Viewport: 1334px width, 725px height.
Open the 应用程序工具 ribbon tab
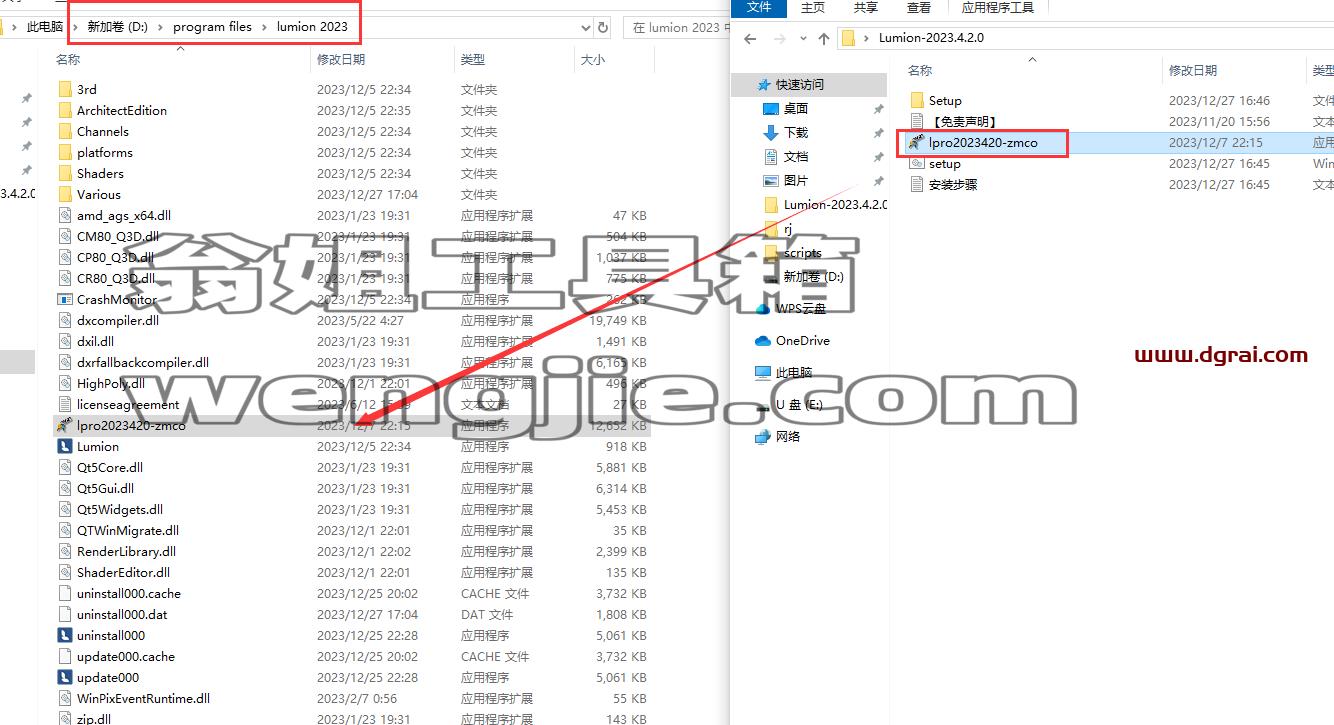coord(998,7)
